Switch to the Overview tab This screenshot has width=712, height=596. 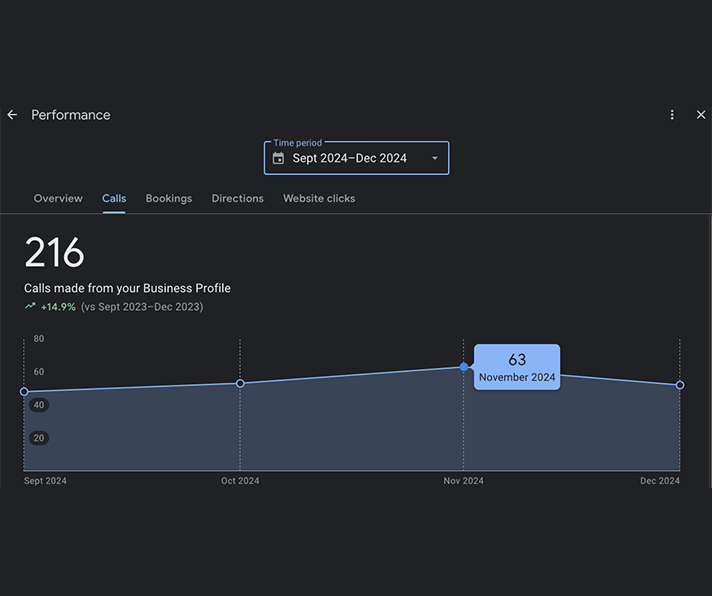pos(58,198)
